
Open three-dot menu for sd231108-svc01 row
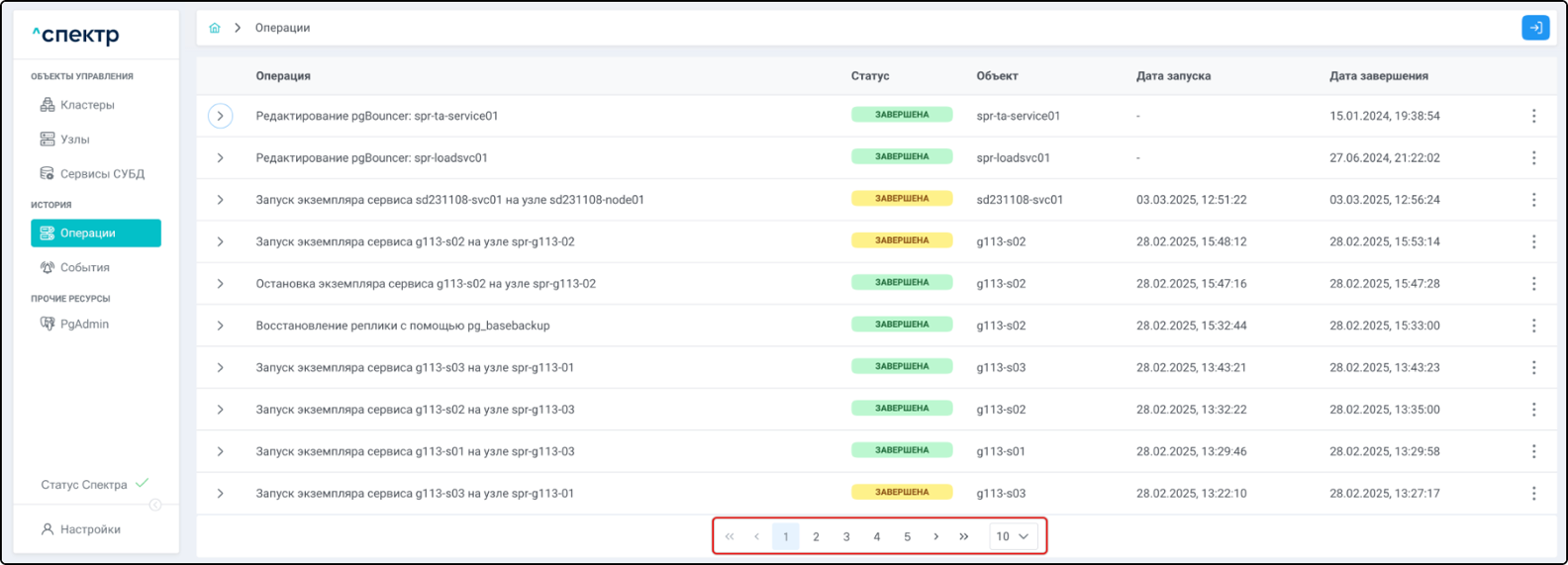coord(1533,200)
